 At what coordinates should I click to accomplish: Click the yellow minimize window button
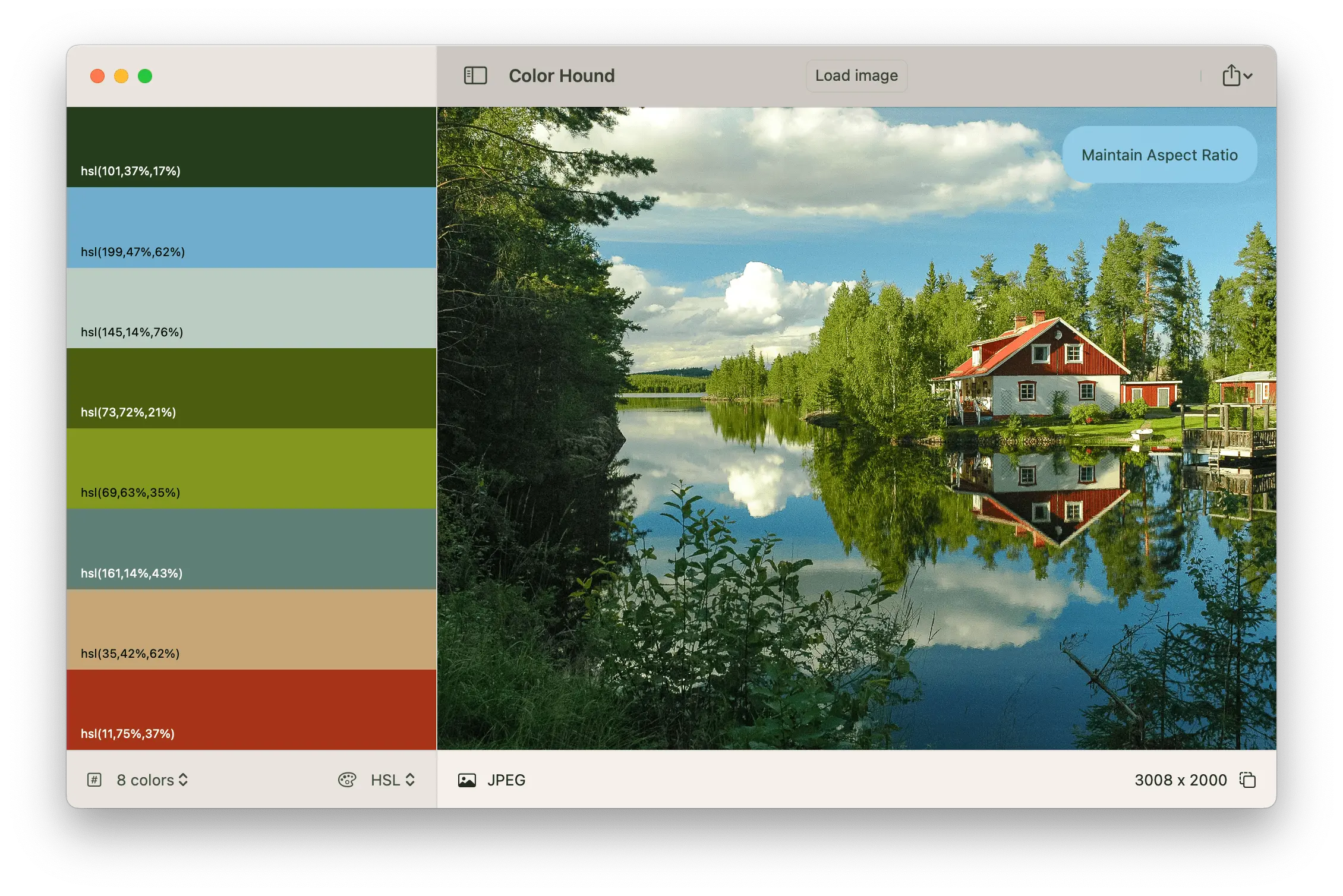[x=121, y=76]
